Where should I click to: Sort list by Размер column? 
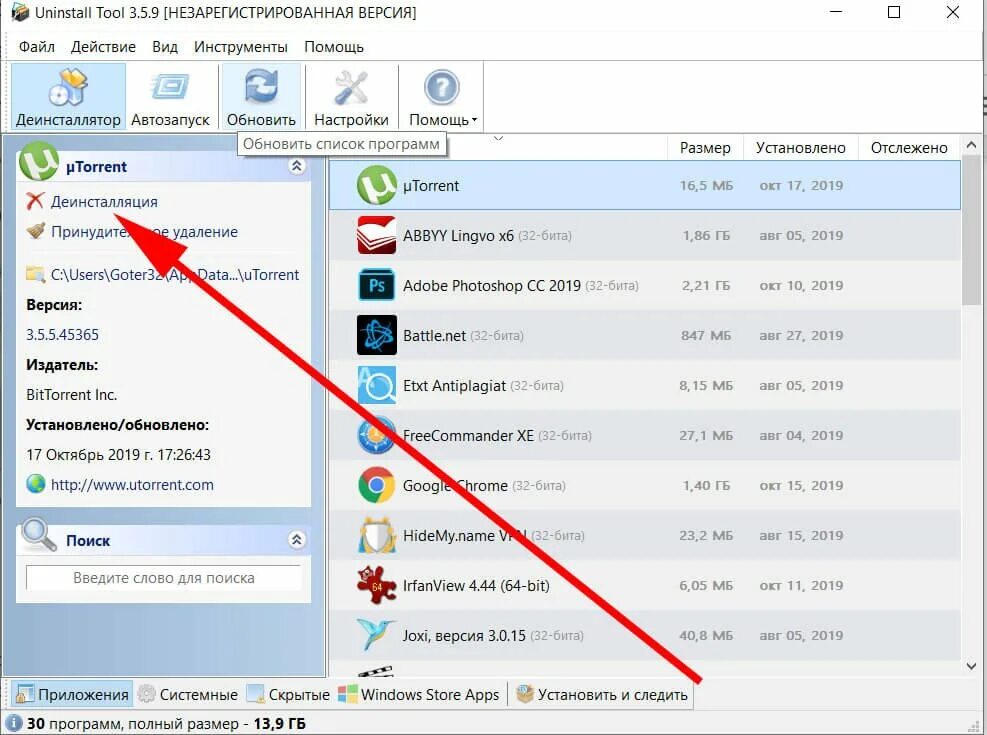pos(705,148)
